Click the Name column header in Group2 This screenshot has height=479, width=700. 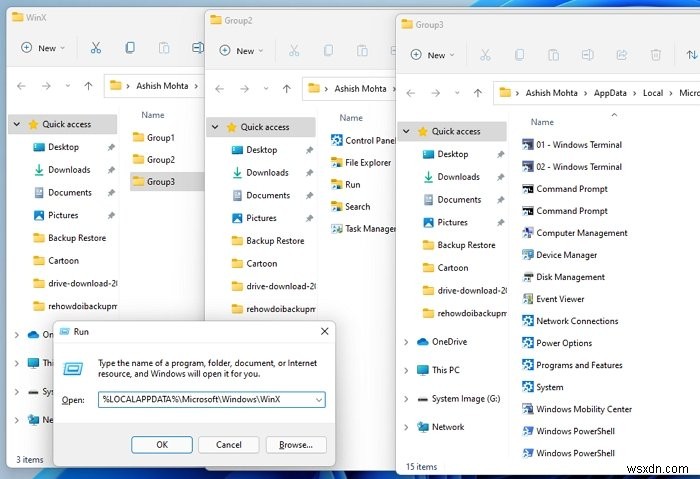pyautogui.click(x=351, y=118)
